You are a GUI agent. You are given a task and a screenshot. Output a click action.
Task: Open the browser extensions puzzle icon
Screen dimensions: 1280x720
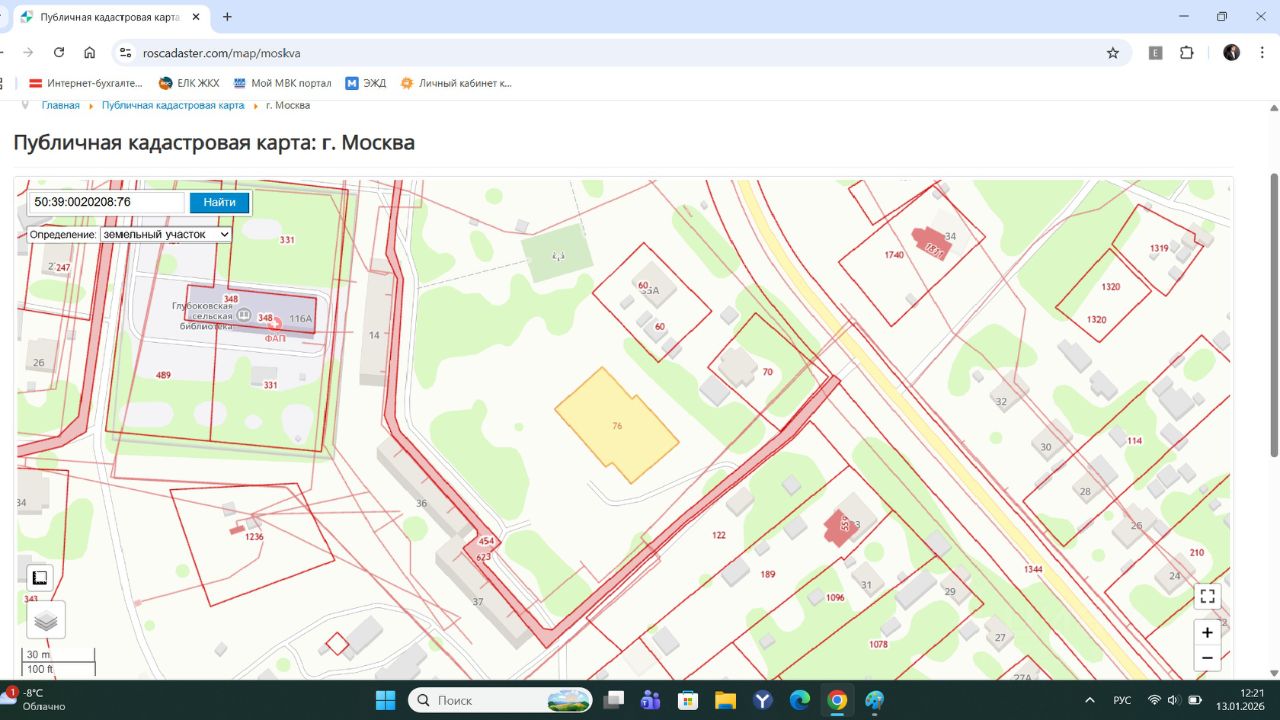[x=1187, y=53]
